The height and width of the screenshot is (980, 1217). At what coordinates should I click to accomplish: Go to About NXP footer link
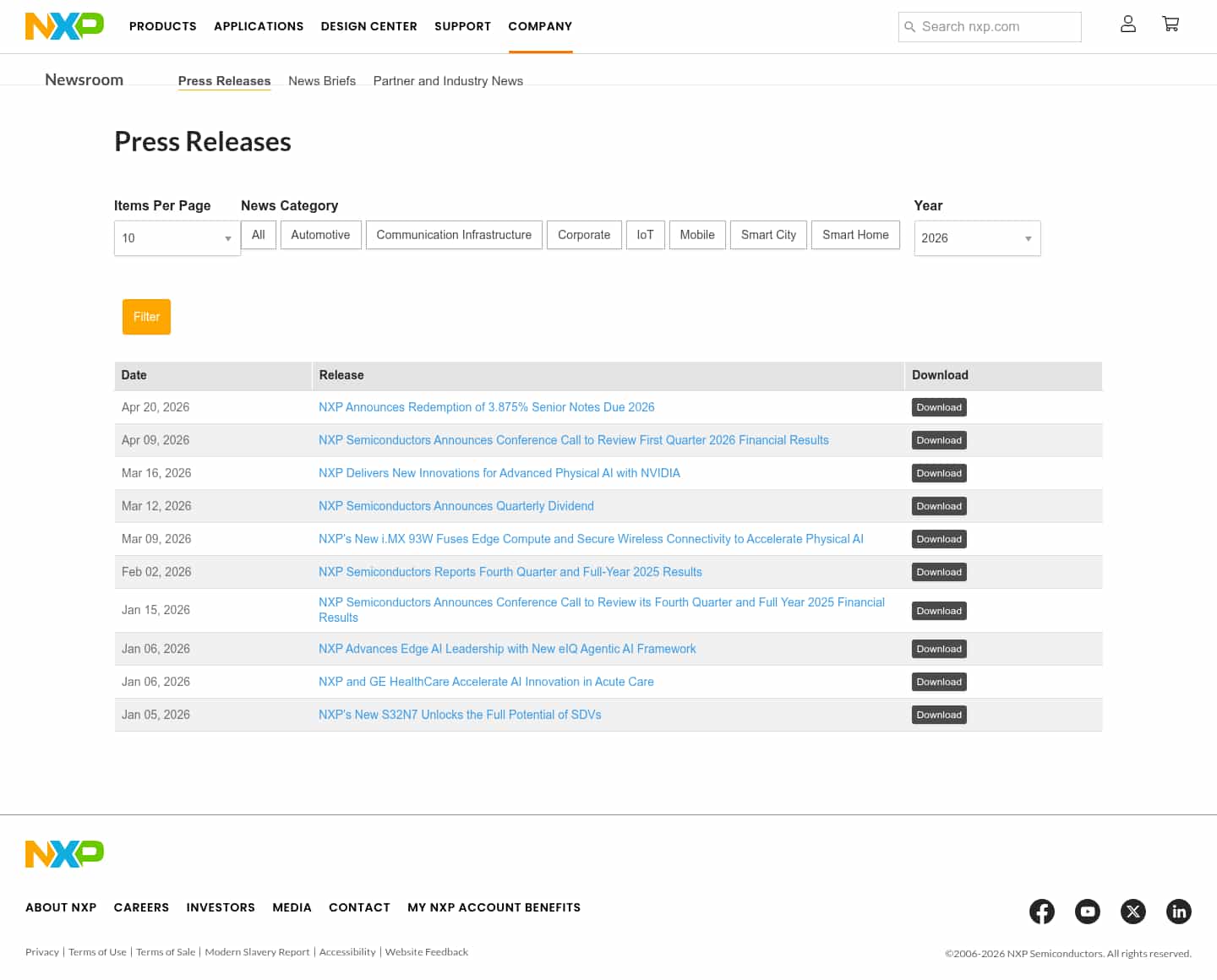[x=61, y=907]
